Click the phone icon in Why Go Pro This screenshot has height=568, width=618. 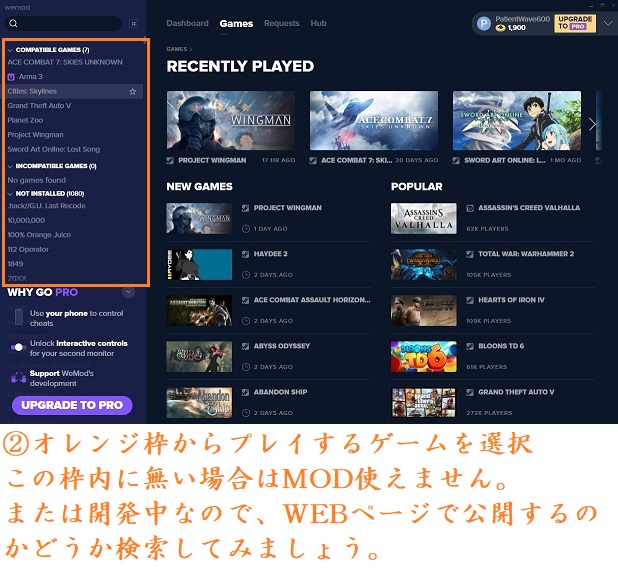pos(19,317)
